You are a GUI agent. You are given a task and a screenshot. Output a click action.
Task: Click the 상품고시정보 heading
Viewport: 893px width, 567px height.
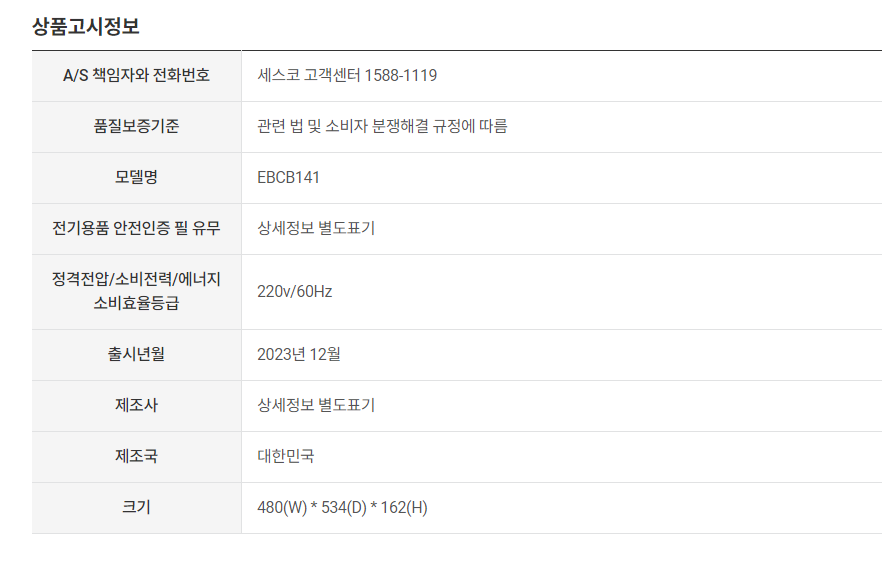pyautogui.click(x=86, y=26)
